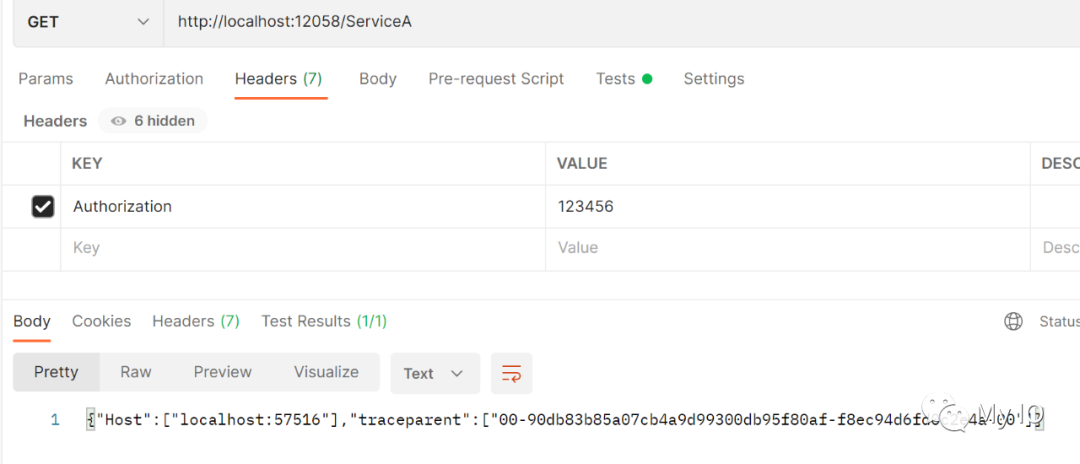This screenshot has height=464, width=1080.
Task: Click the Authorization value 123456 cell
Action: coord(780,207)
